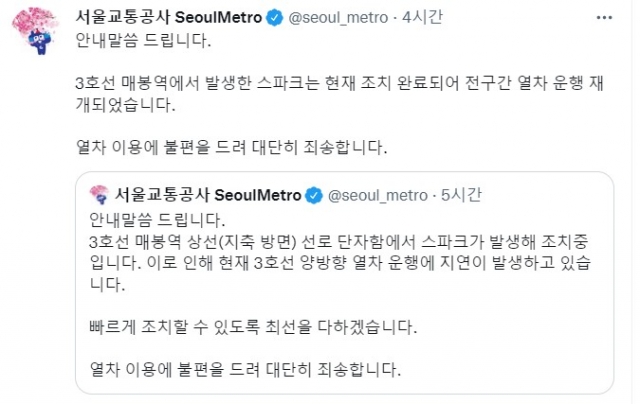Open the three-dot more options menu
This screenshot has height=404, width=640.
click(604, 18)
